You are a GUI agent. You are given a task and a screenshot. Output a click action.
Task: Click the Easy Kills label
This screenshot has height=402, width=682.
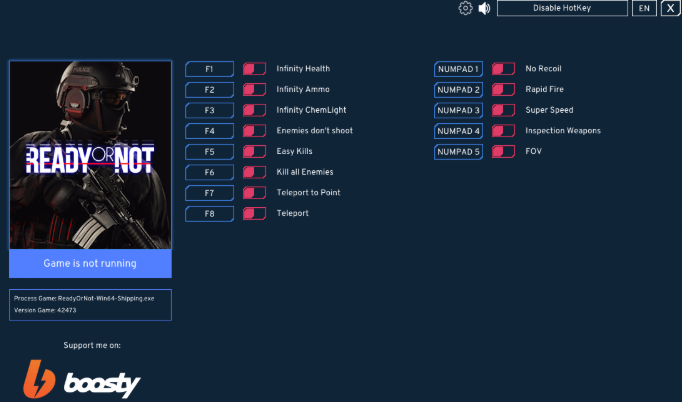(294, 151)
